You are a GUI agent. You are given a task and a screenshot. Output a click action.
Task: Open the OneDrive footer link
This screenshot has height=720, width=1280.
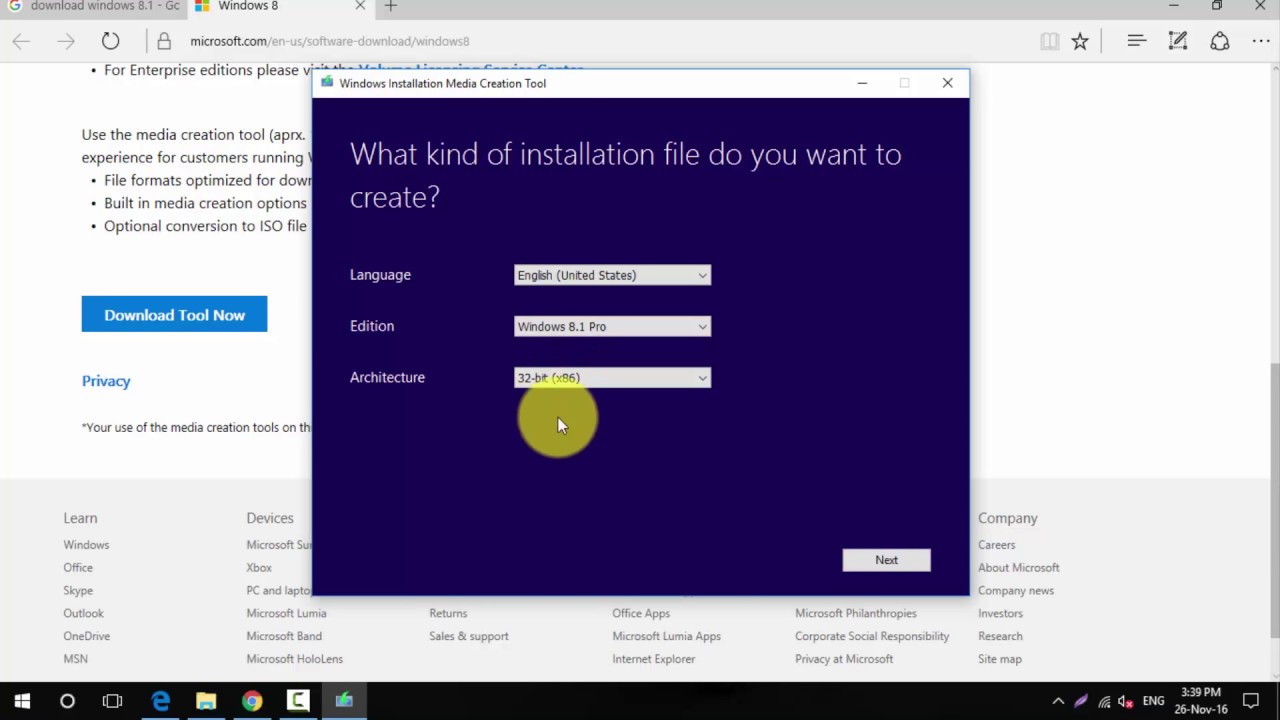[x=86, y=636]
